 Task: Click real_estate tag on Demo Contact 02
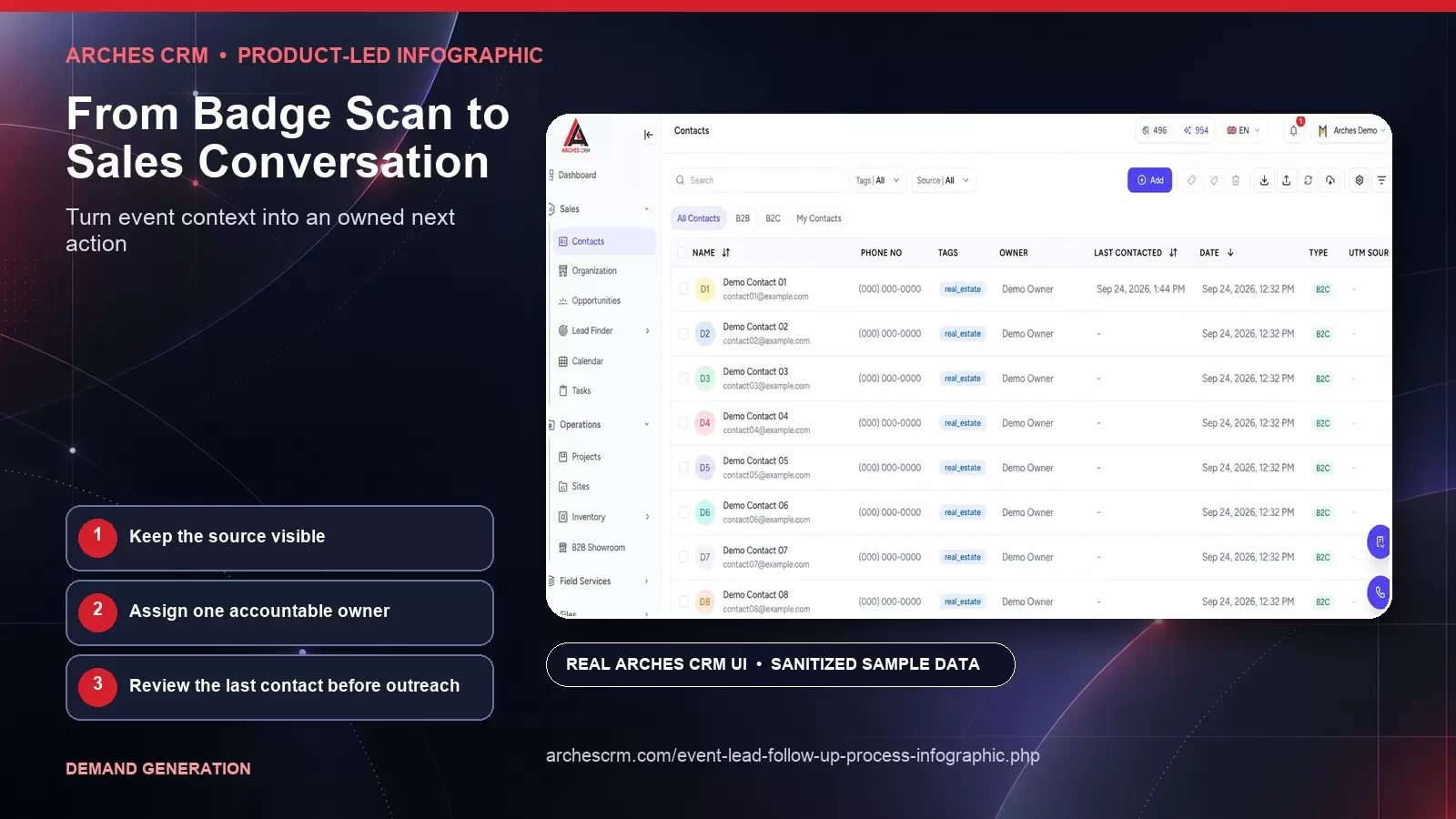click(962, 334)
